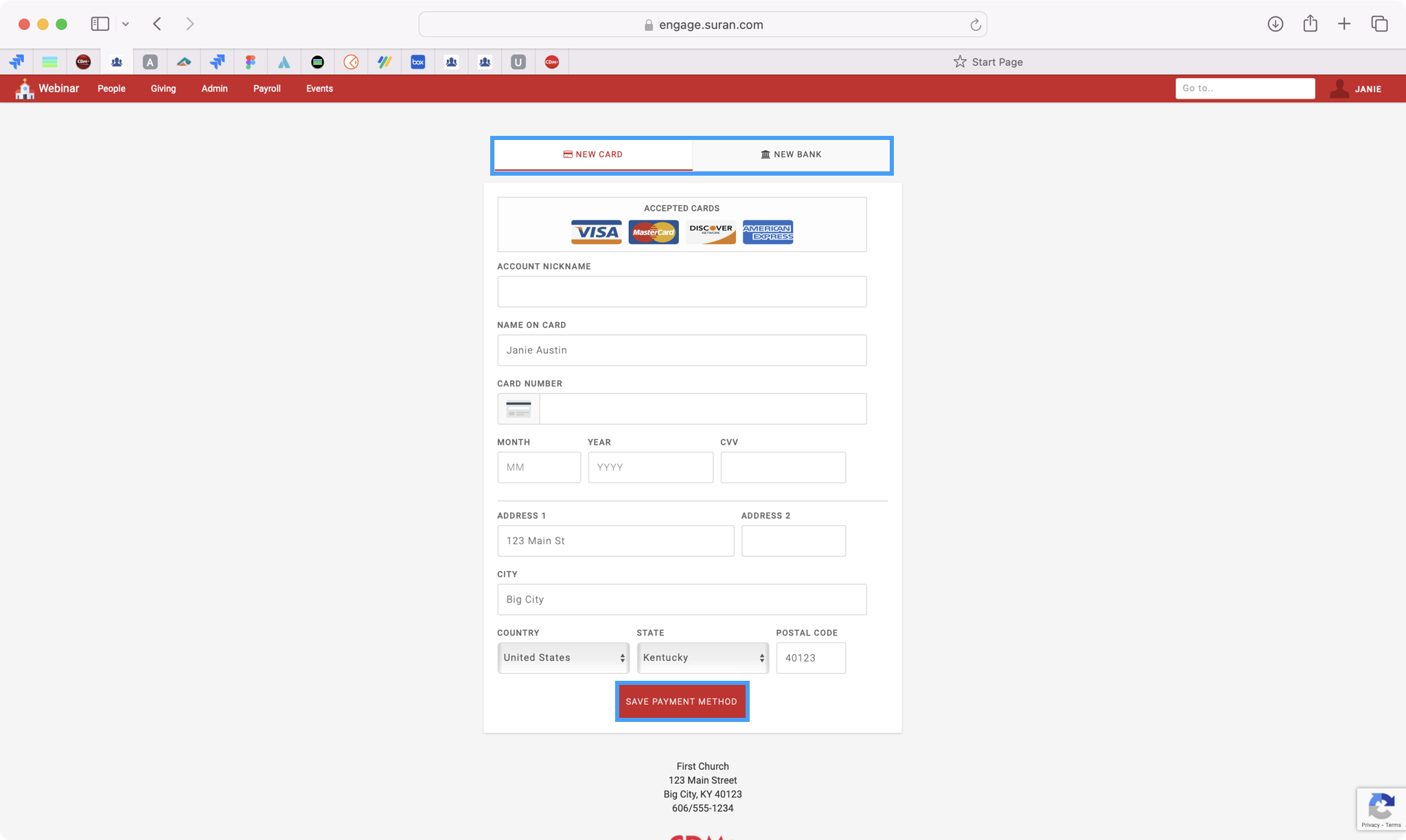Open the tab overview icon

pos(1379,24)
